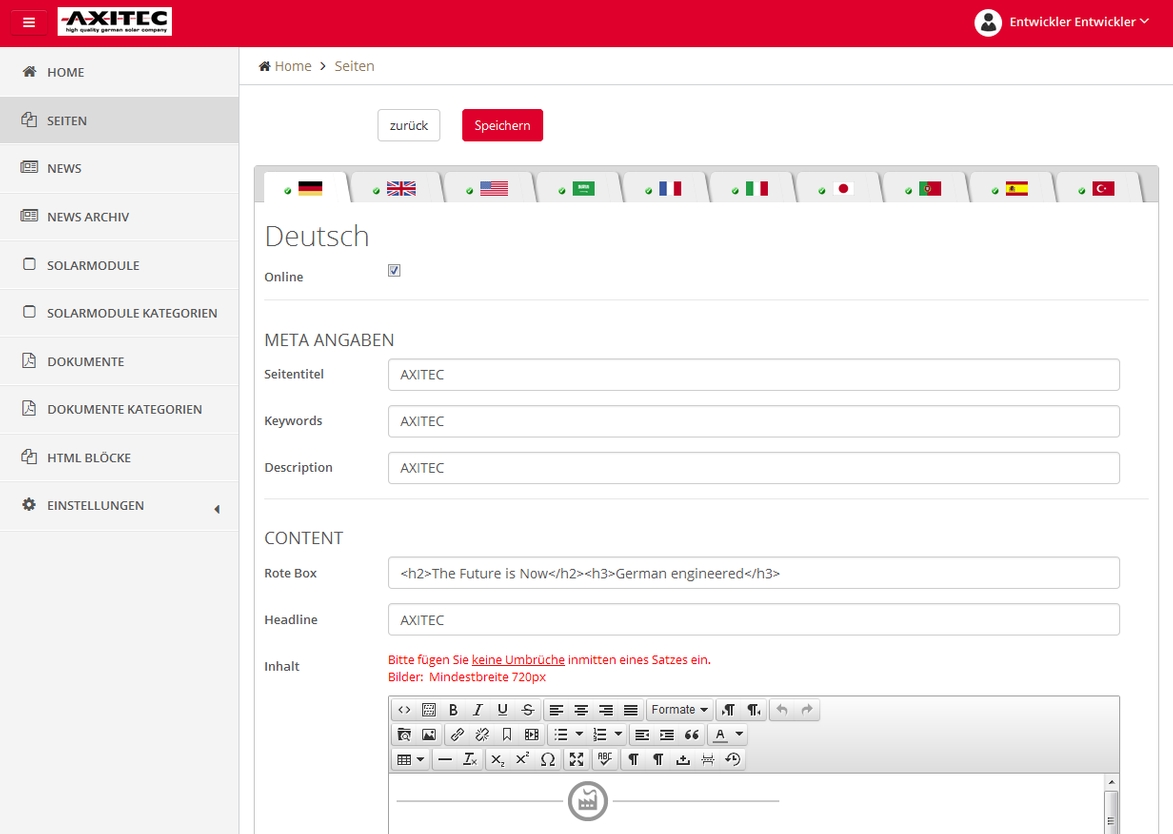Insert a link with the chain icon
The image size is (1173, 834).
(457, 735)
